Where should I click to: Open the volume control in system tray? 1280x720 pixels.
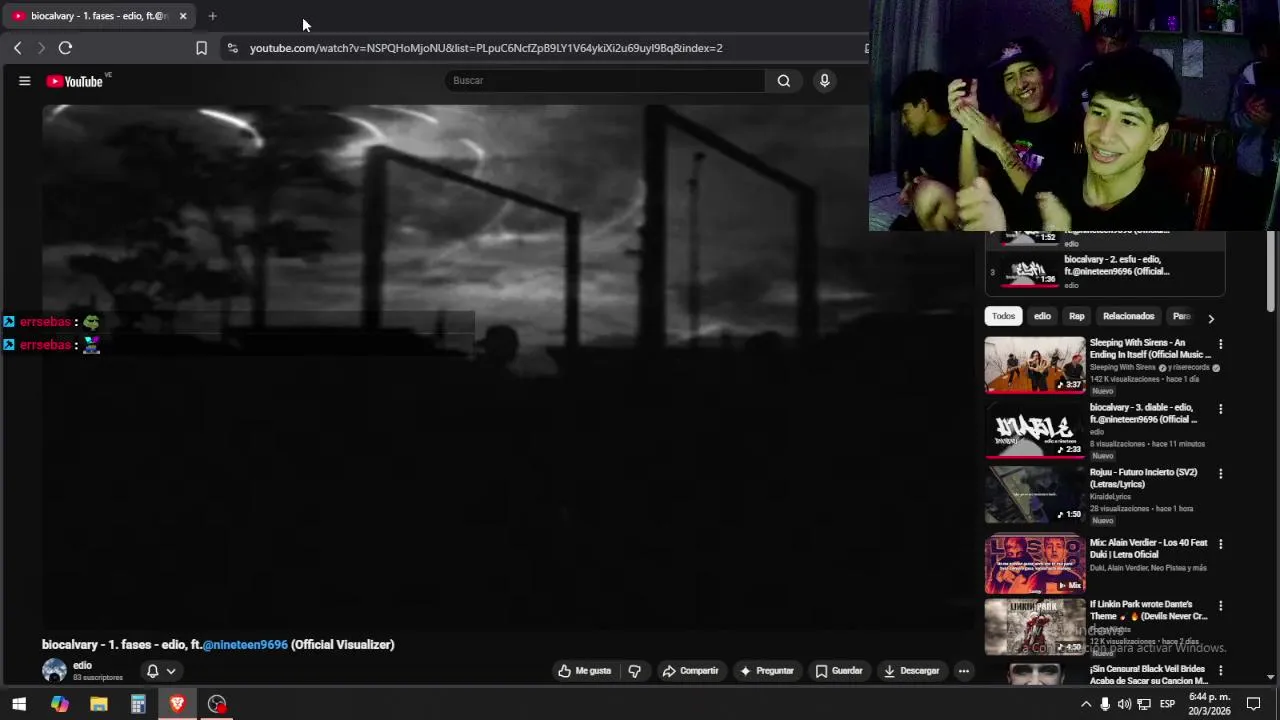click(x=1124, y=704)
